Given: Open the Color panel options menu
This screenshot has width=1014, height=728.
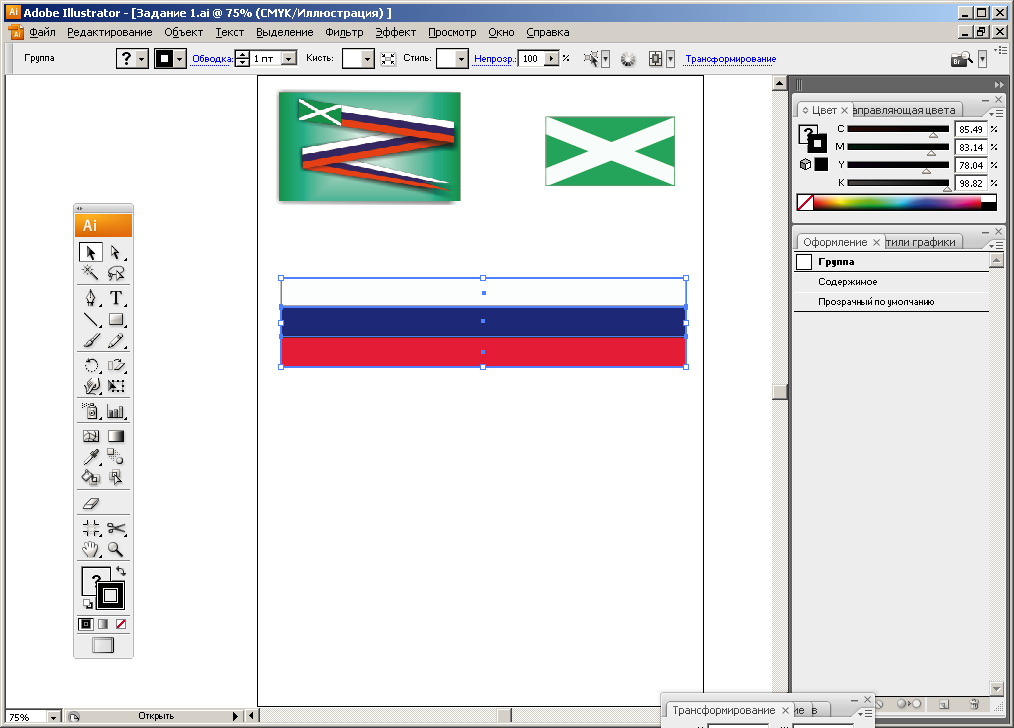Looking at the screenshot, I should [x=997, y=113].
